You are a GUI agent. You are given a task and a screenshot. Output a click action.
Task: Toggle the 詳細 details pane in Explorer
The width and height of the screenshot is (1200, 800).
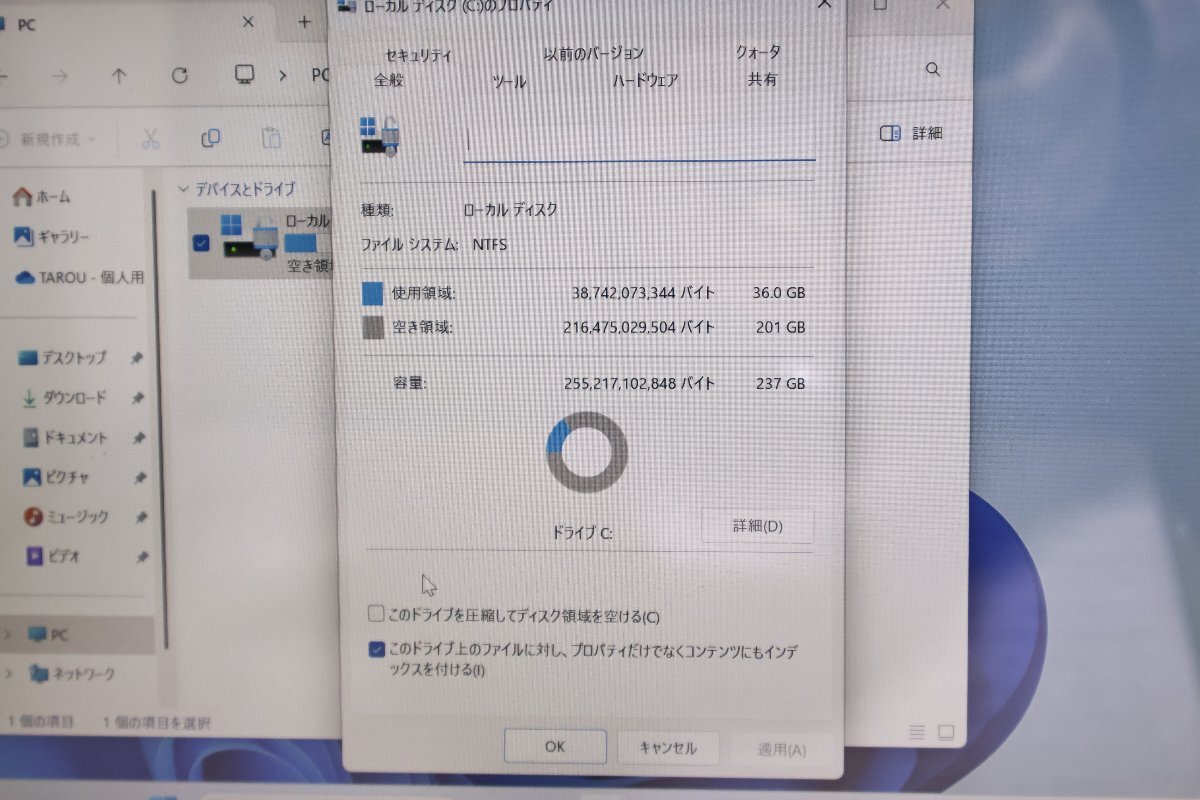tap(911, 133)
